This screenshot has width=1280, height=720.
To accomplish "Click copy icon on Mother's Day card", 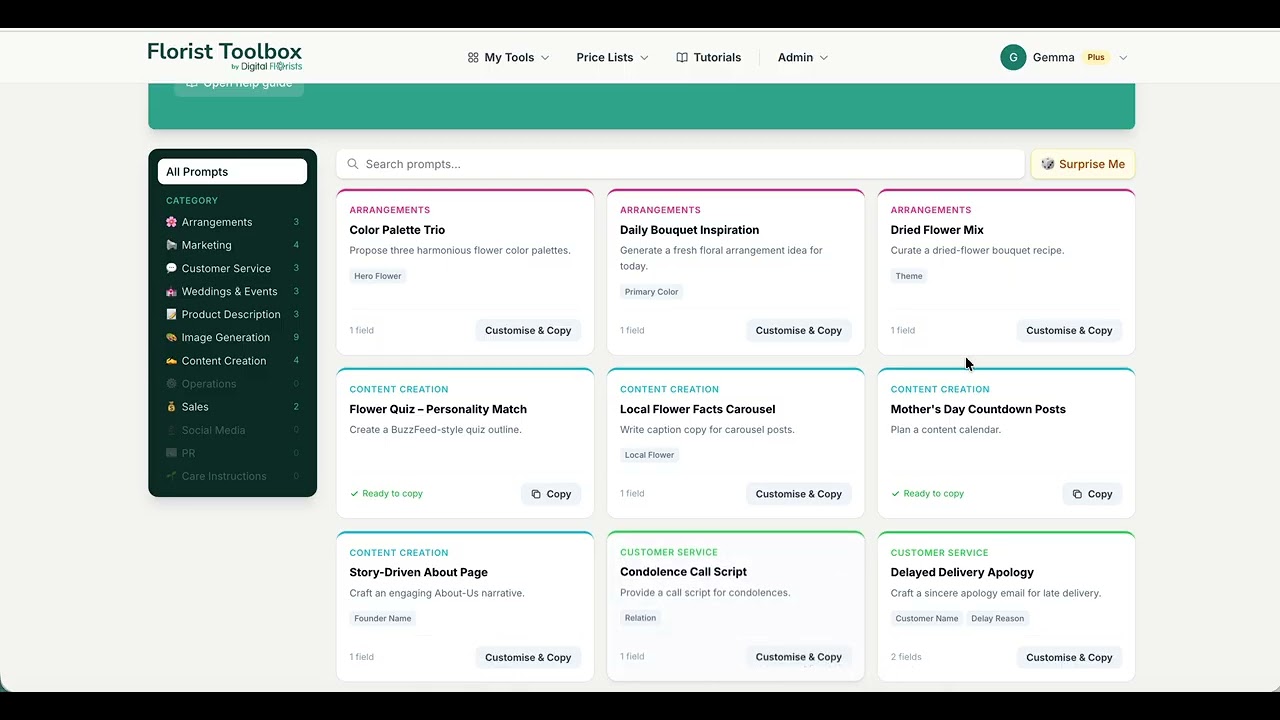I will tap(1077, 494).
